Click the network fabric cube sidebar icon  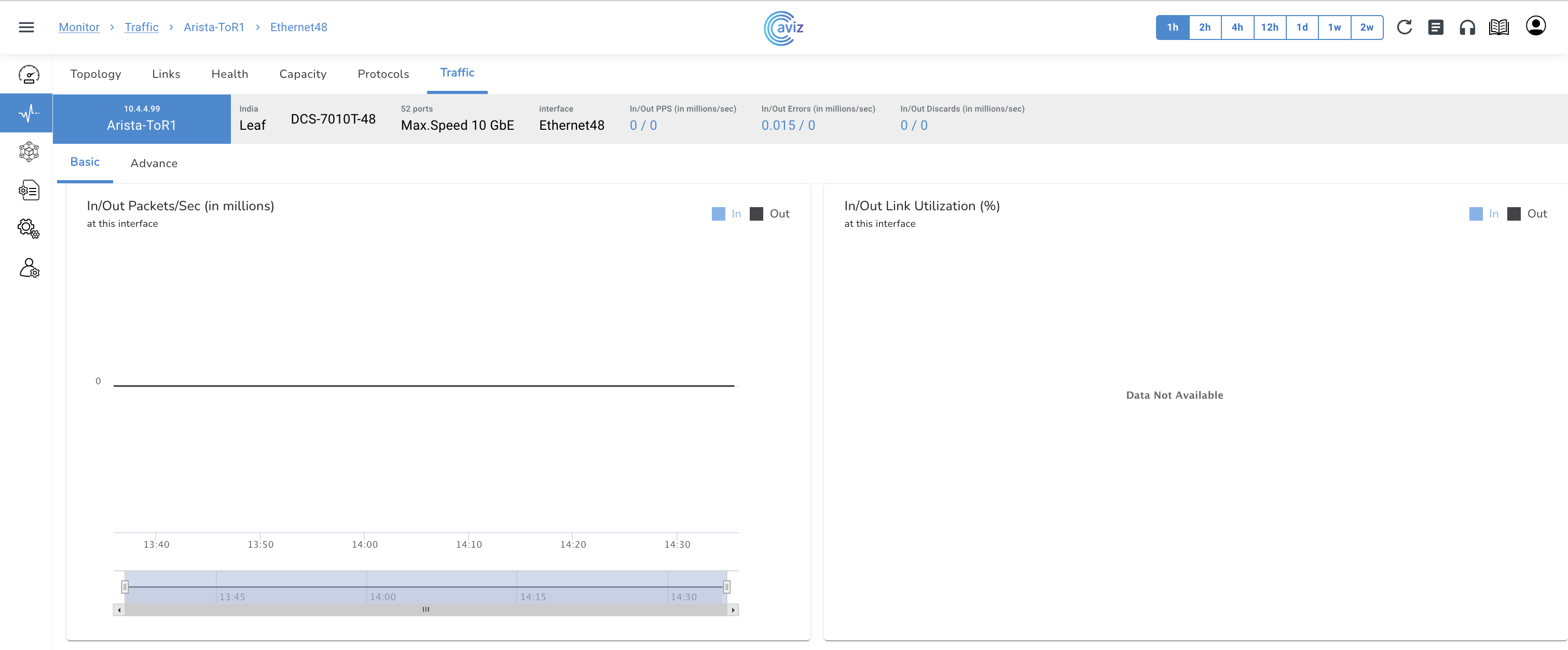(29, 151)
